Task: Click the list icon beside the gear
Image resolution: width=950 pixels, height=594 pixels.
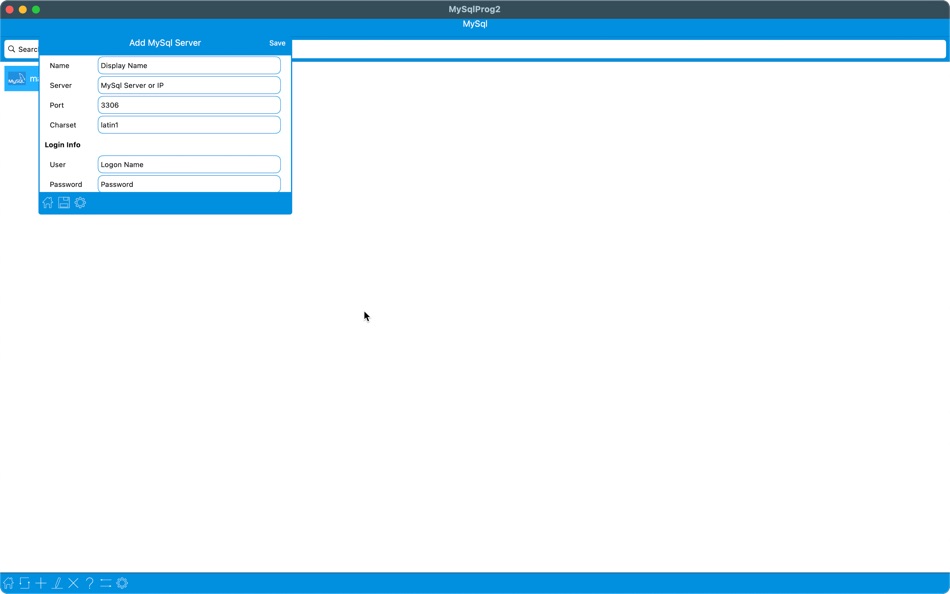Action: [x=106, y=582]
